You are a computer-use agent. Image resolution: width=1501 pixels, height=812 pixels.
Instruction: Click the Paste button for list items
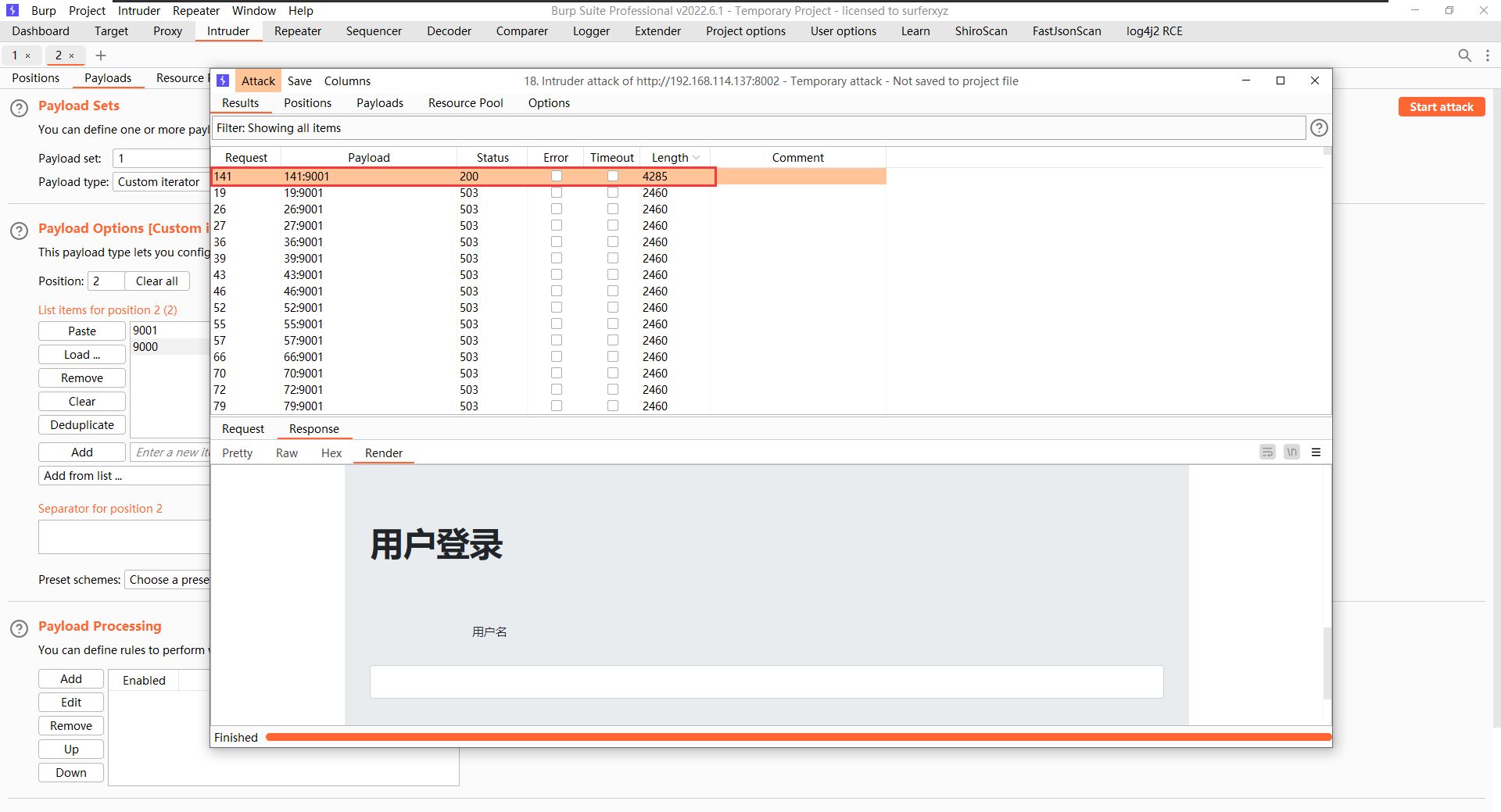click(x=82, y=331)
